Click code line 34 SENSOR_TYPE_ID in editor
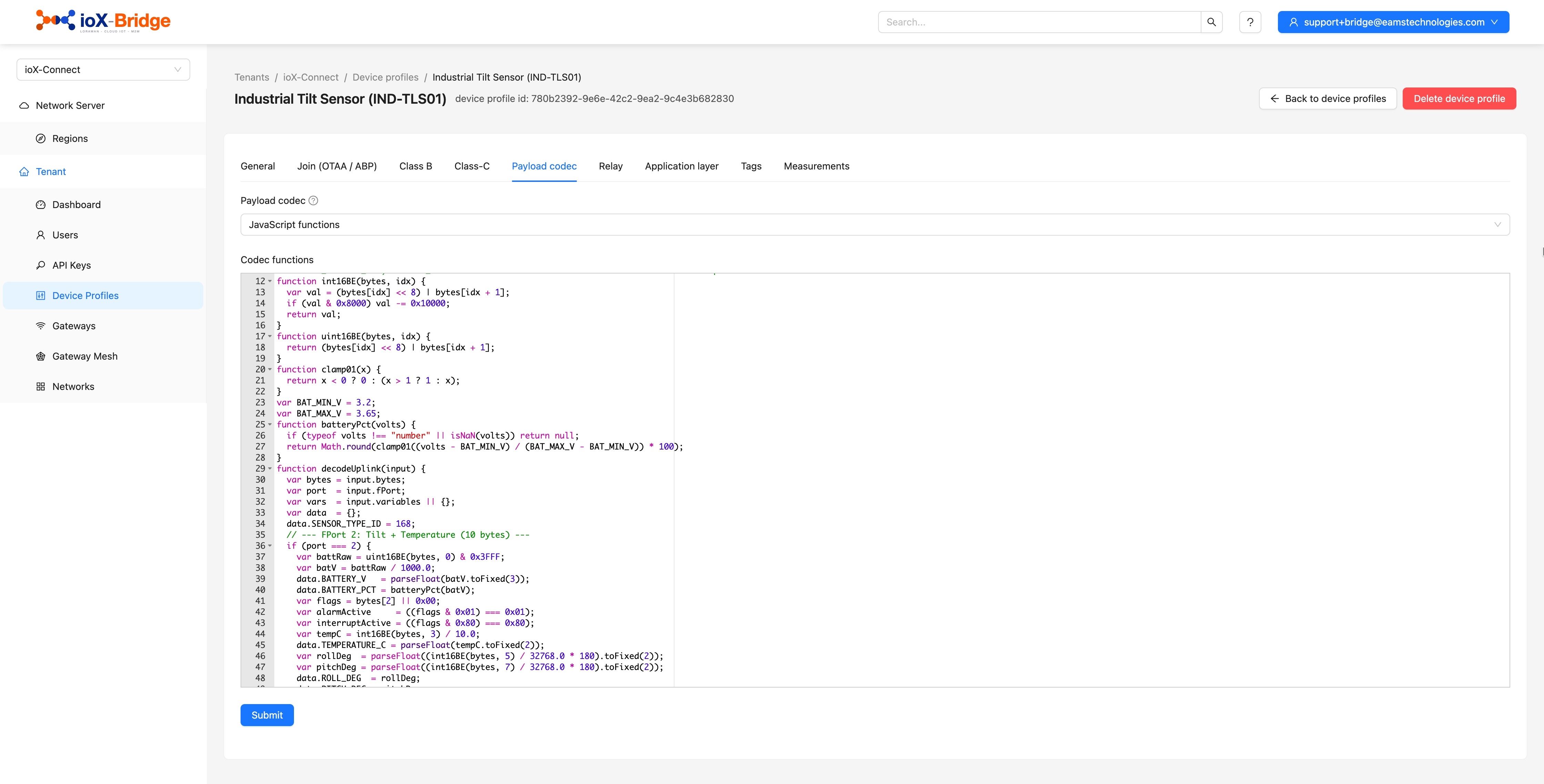The image size is (1544, 784). point(351,524)
